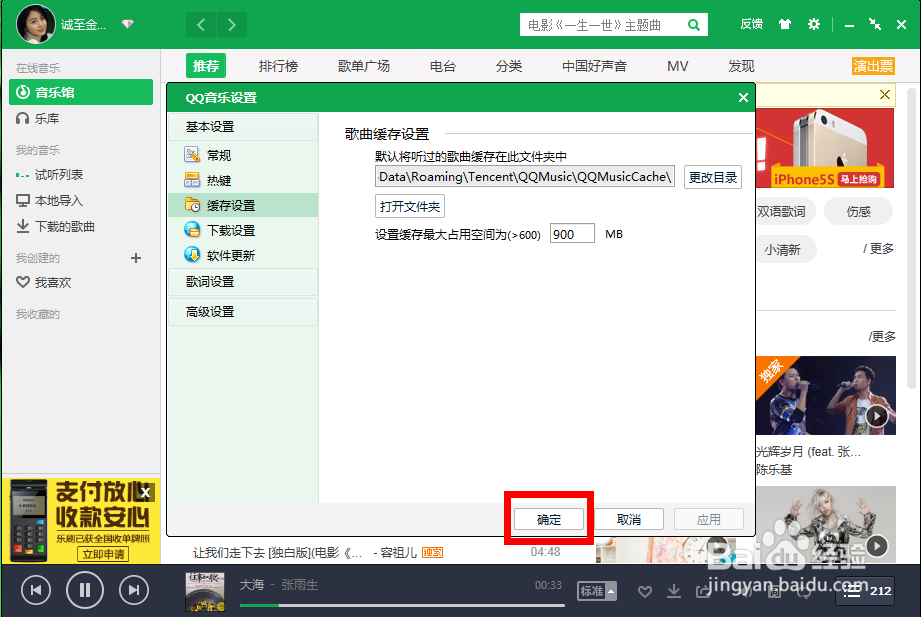Viewport: 921px width, 617px height.
Task: Select the 中国好声音 tab
Action: point(594,66)
